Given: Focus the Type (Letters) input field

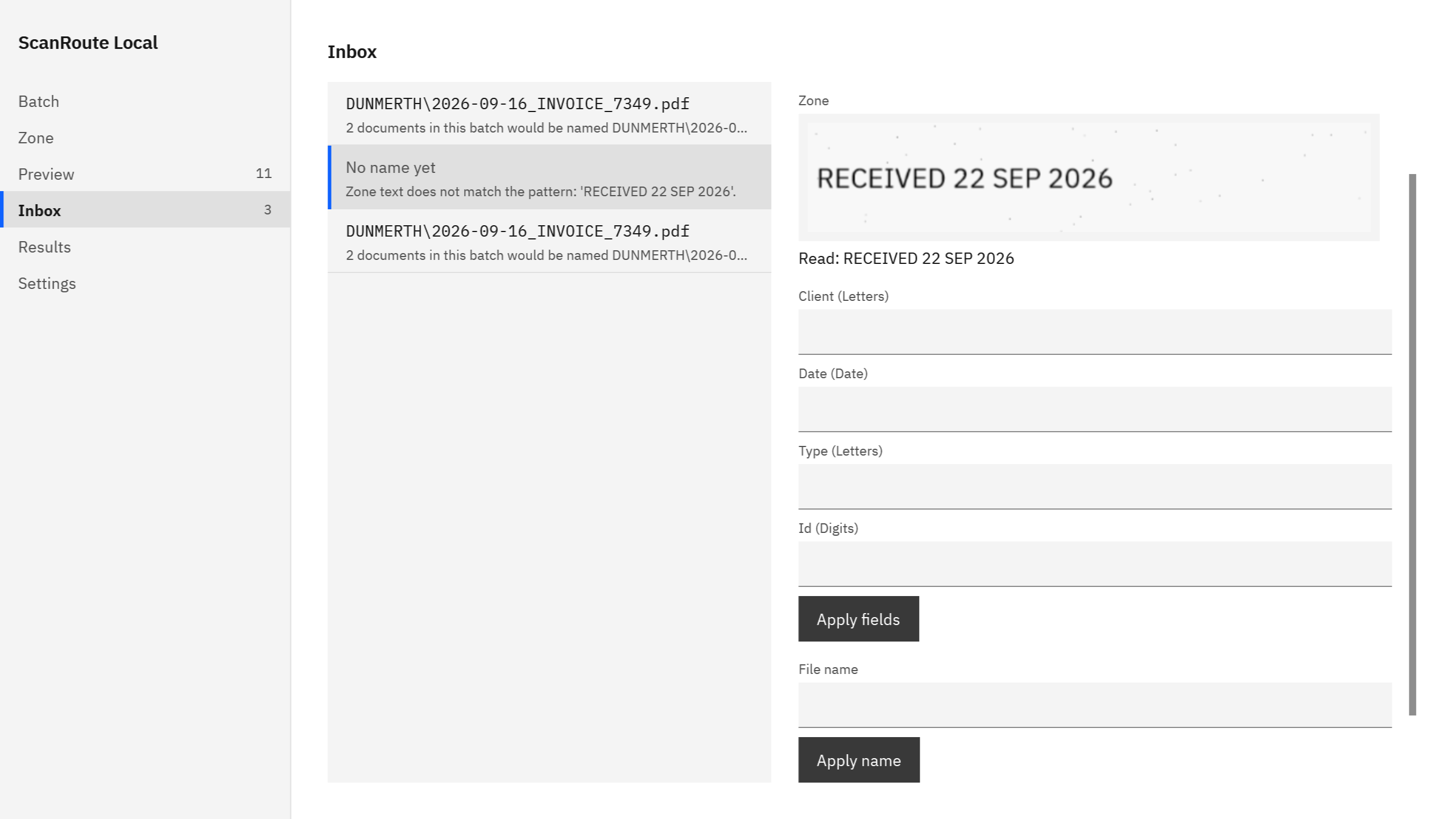Looking at the screenshot, I should (x=1095, y=487).
